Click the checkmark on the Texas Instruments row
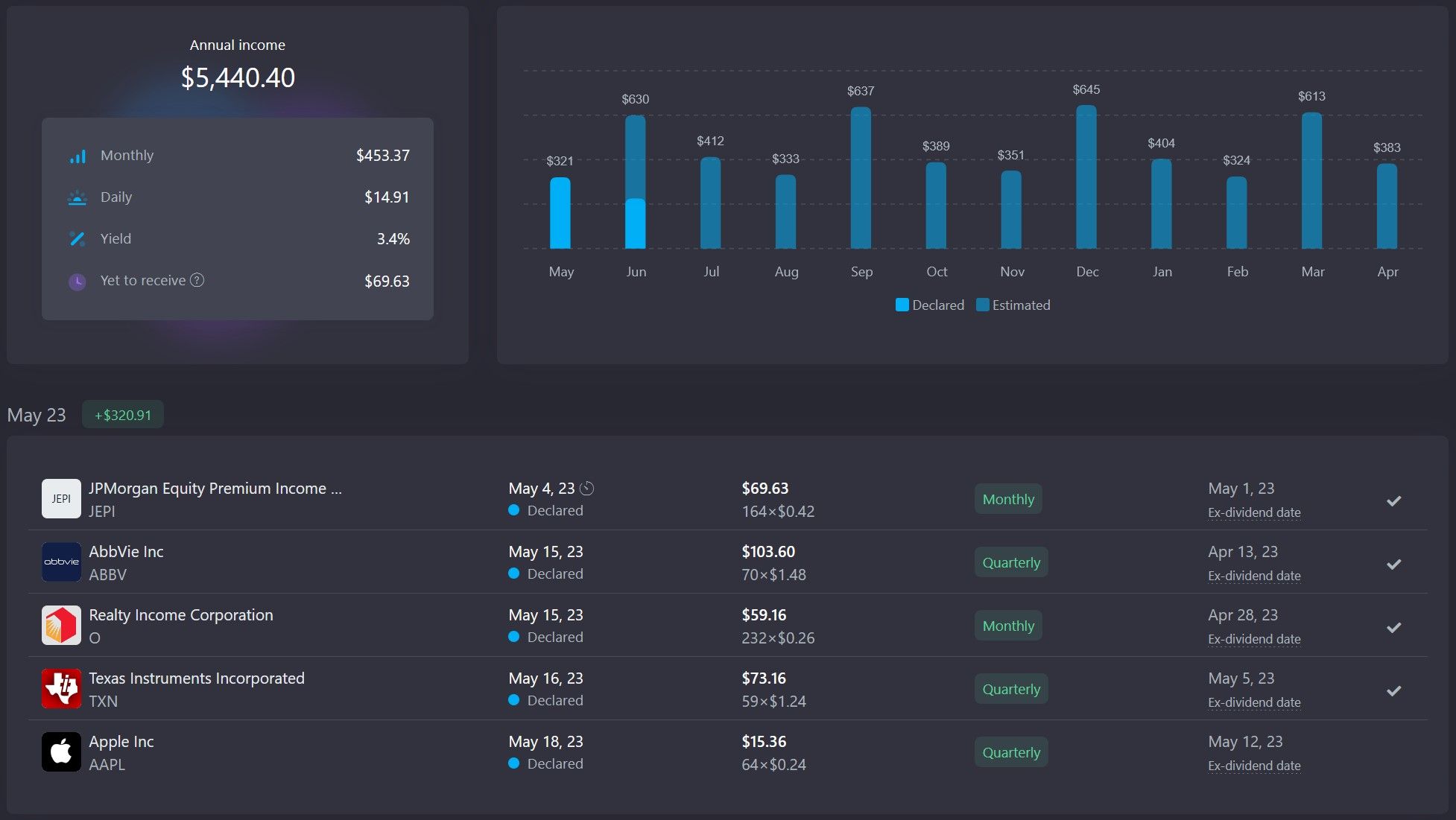Screen dimensions: 1456x820 click(x=1393, y=690)
